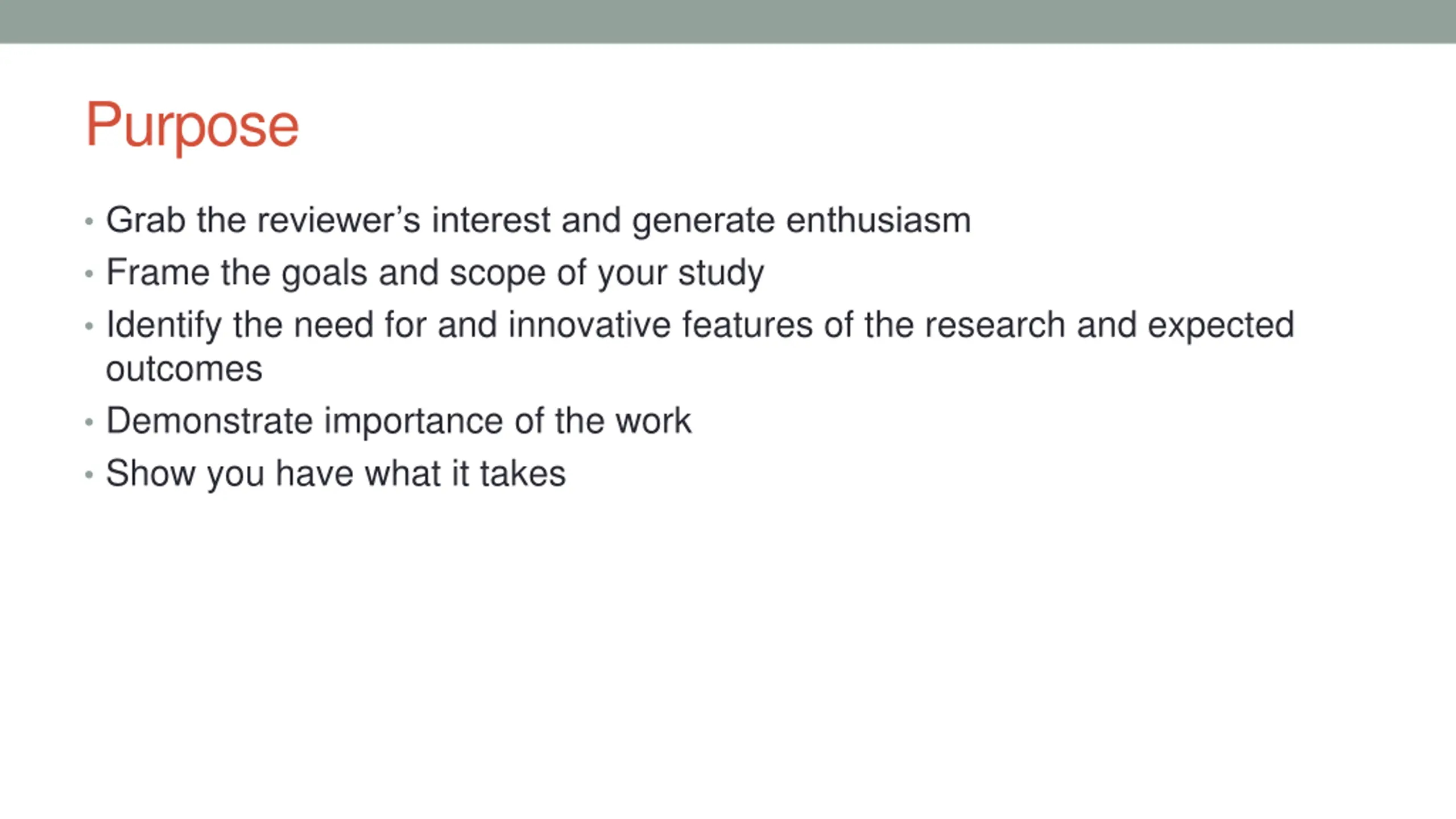The height and width of the screenshot is (819, 1456).
Task: Click the bullet dot before "Show you have"
Action: [89, 475]
